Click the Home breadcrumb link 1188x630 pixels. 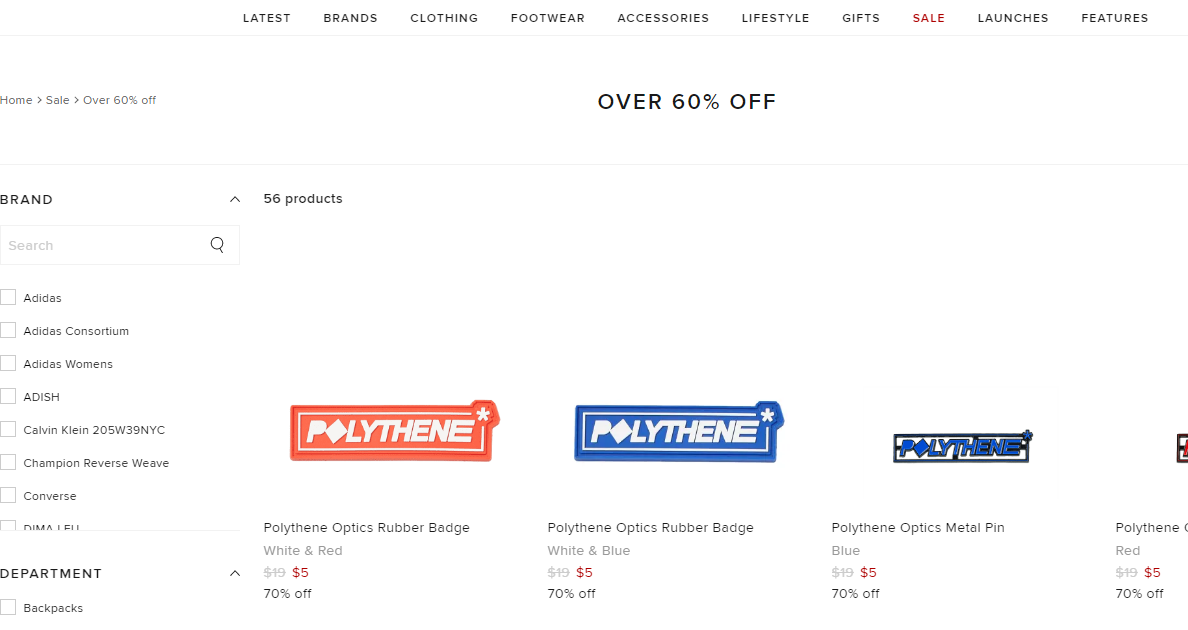16,100
